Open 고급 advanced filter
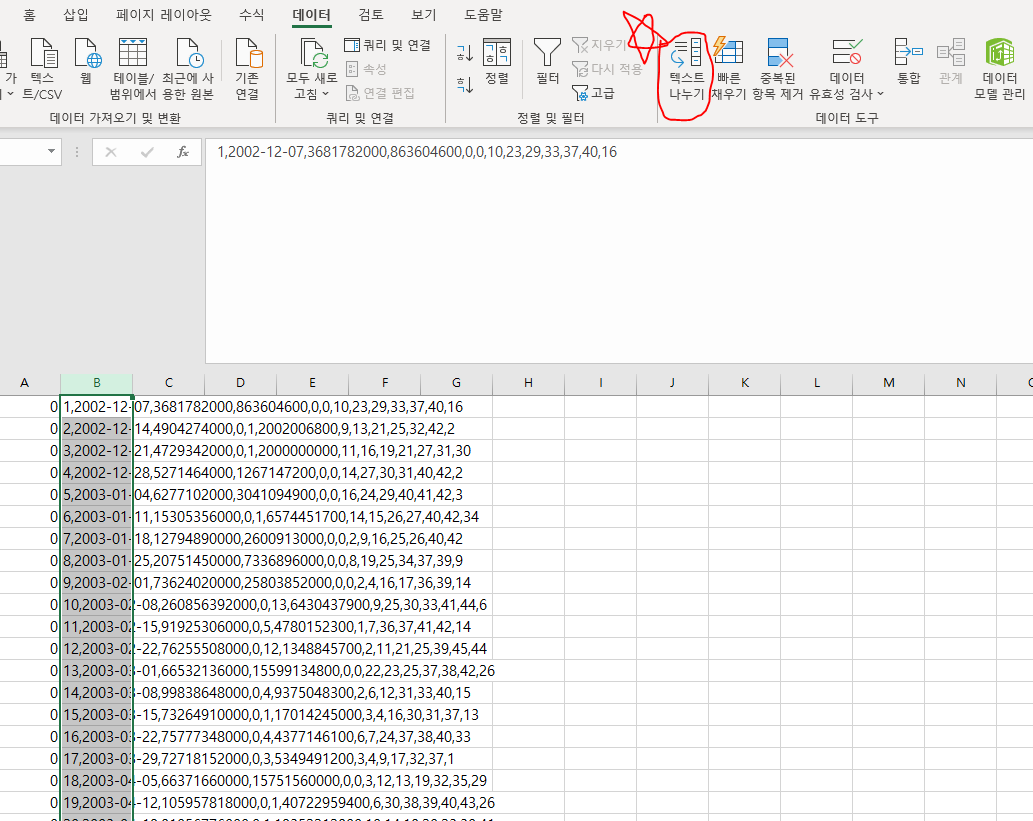This screenshot has width=1033, height=821. (x=593, y=93)
